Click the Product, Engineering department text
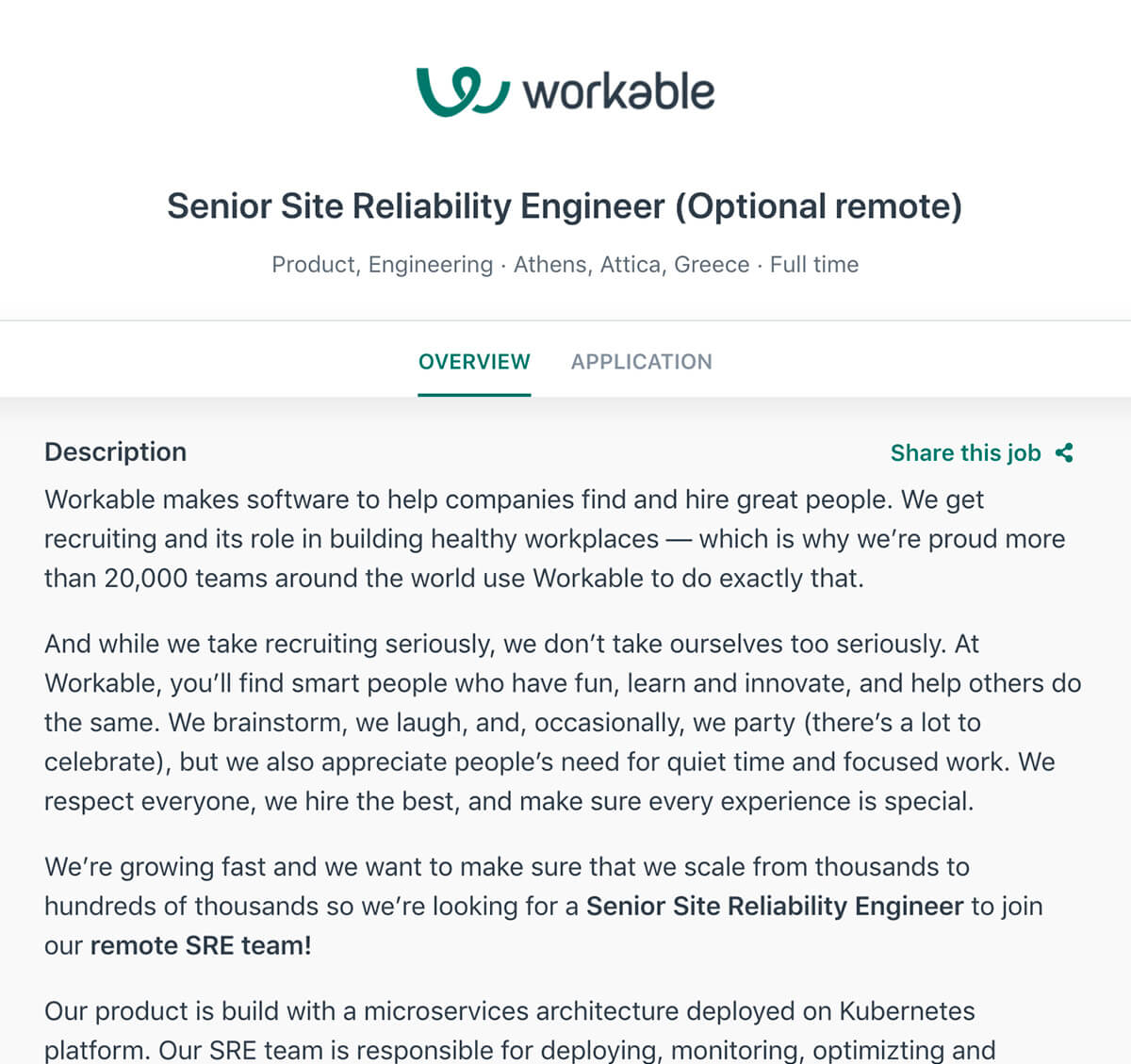This screenshot has width=1131, height=1064. (383, 265)
